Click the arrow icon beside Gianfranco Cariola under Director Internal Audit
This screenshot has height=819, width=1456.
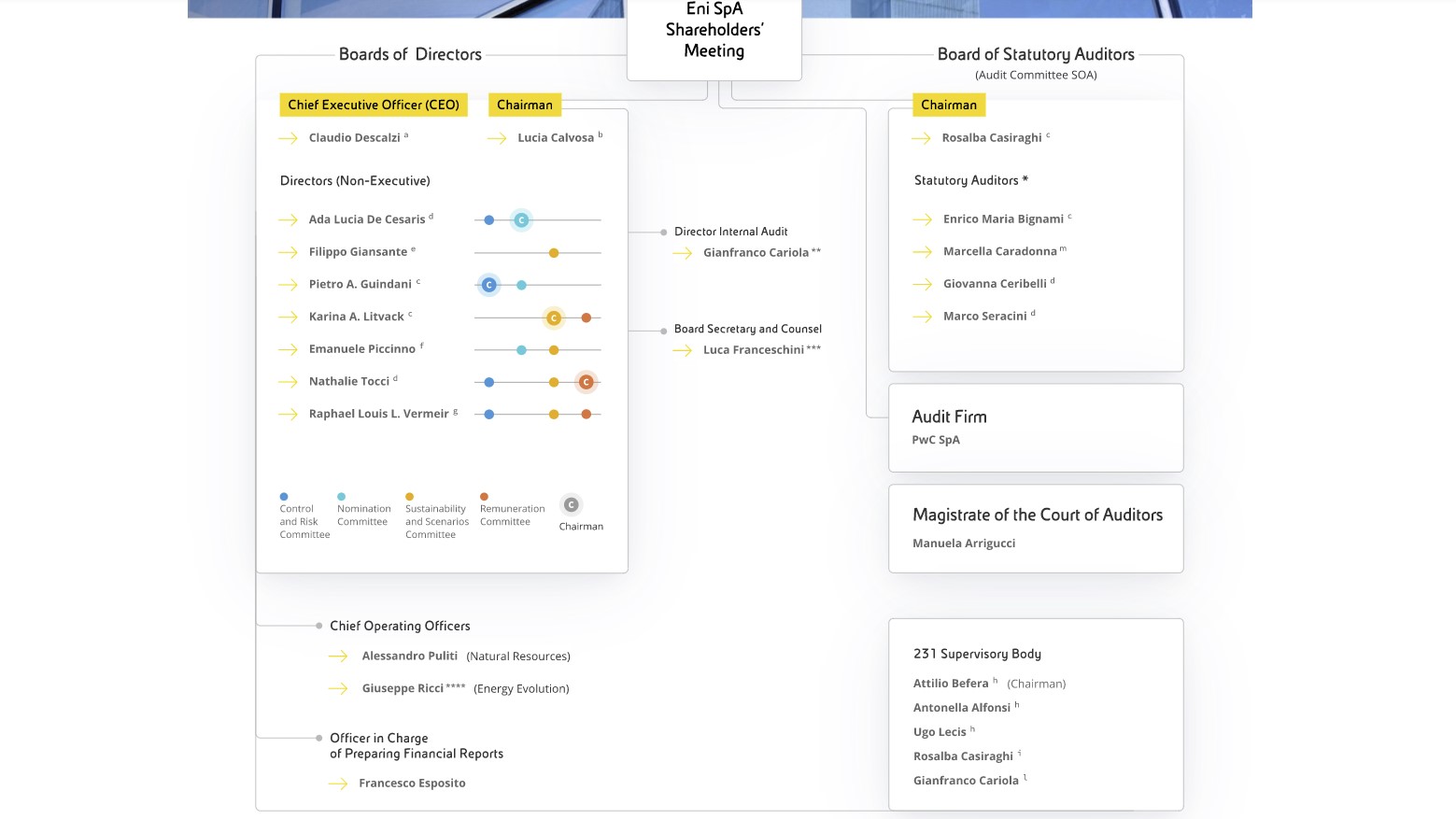(683, 253)
